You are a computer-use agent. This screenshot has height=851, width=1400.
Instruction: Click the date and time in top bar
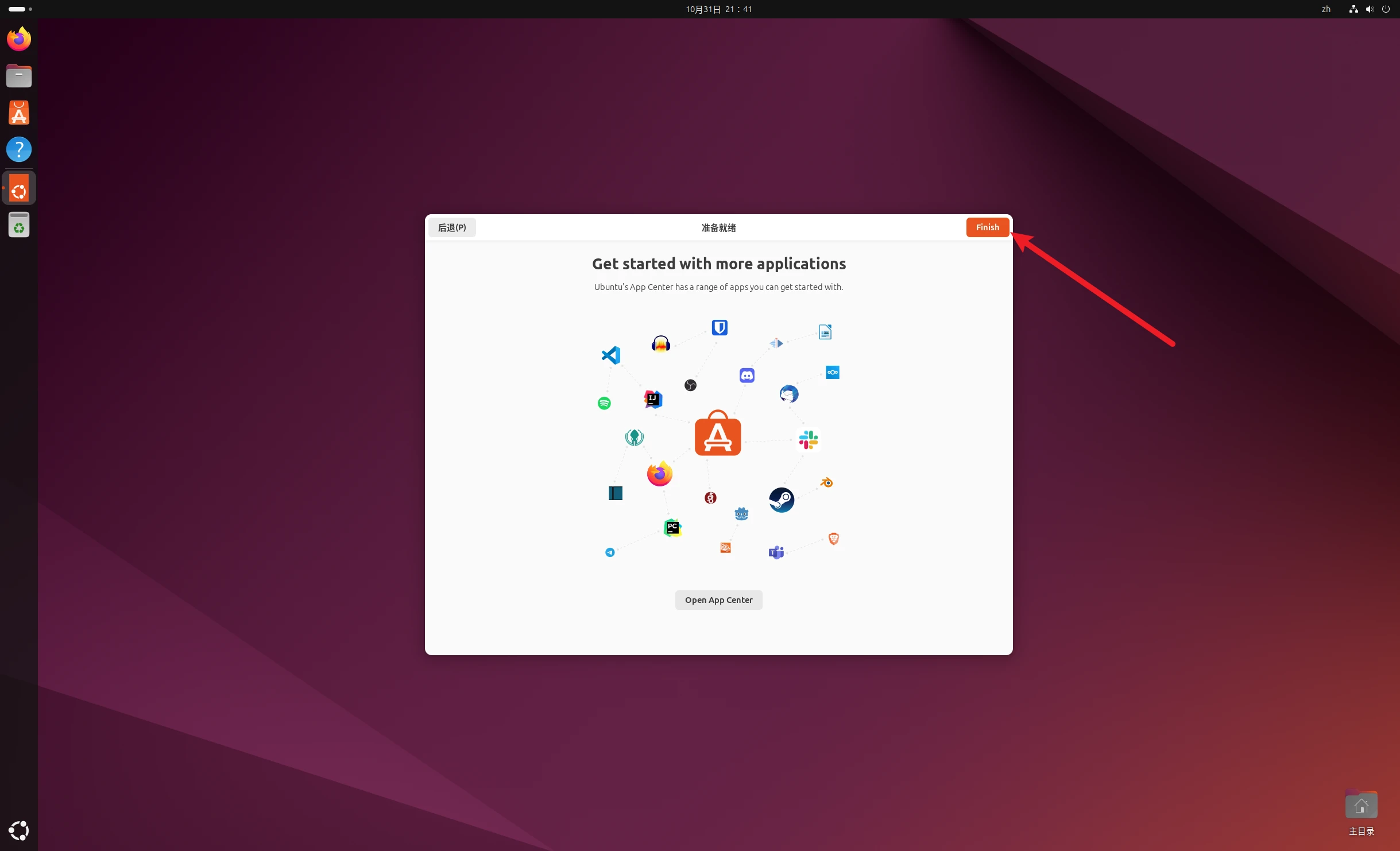(718, 9)
